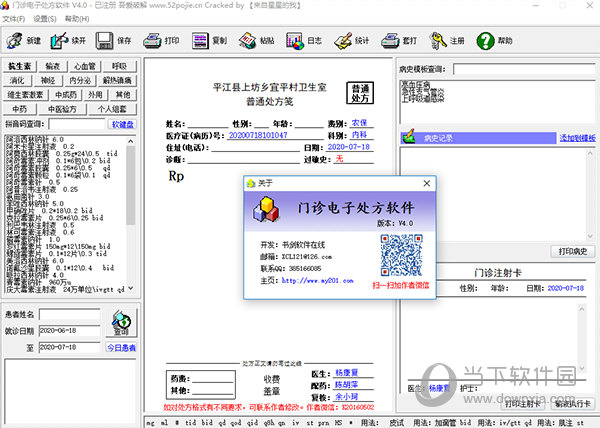
Task: Switch to the 心血管 drug category tab
Action: click(x=85, y=65)
